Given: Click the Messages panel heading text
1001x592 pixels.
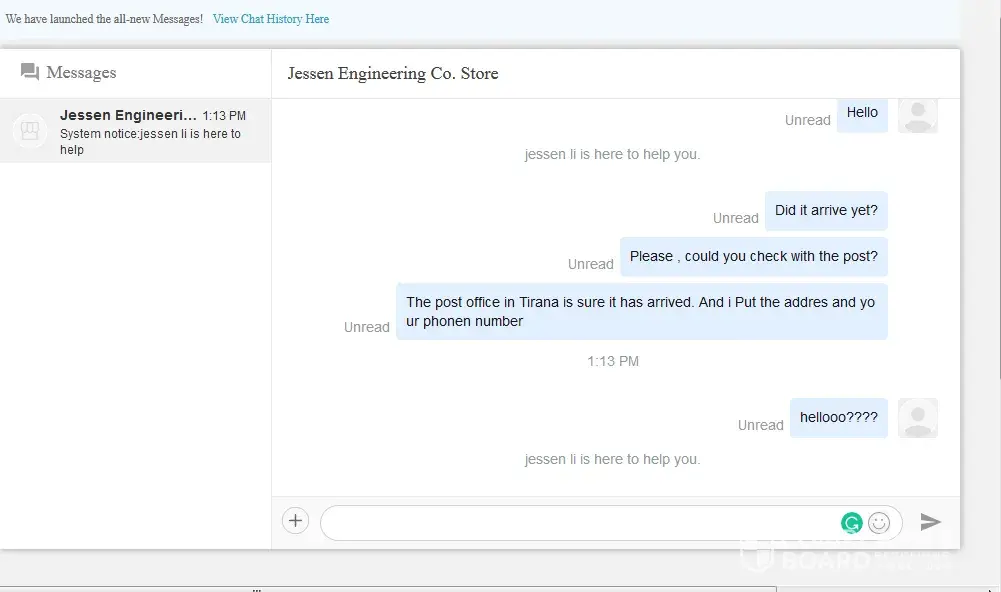Looking at the screenshot, I should [81, 73].
